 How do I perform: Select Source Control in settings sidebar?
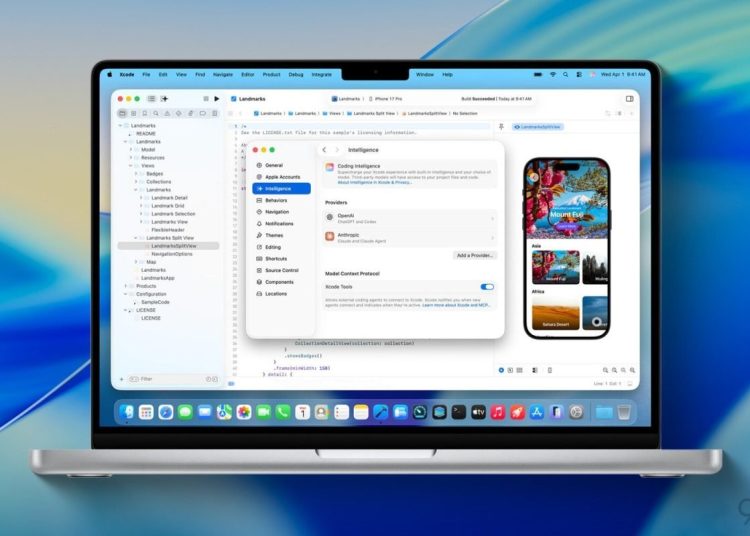281,270
